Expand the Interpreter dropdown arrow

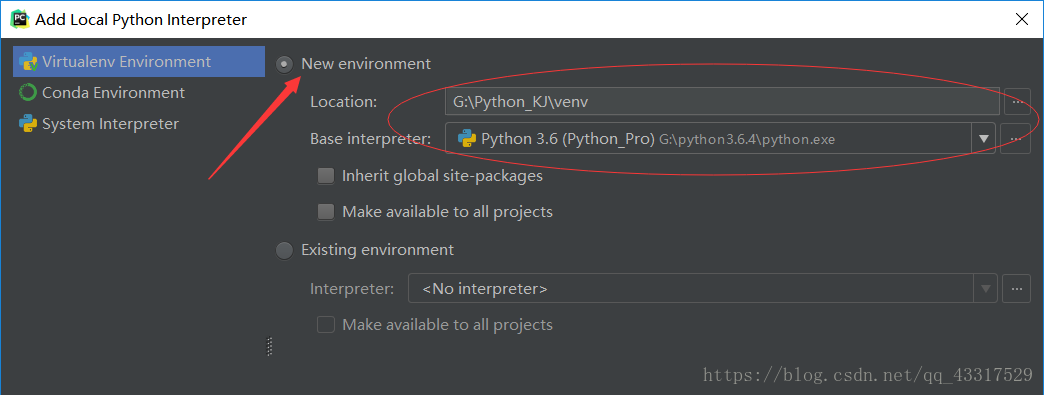tap(985, 288)
